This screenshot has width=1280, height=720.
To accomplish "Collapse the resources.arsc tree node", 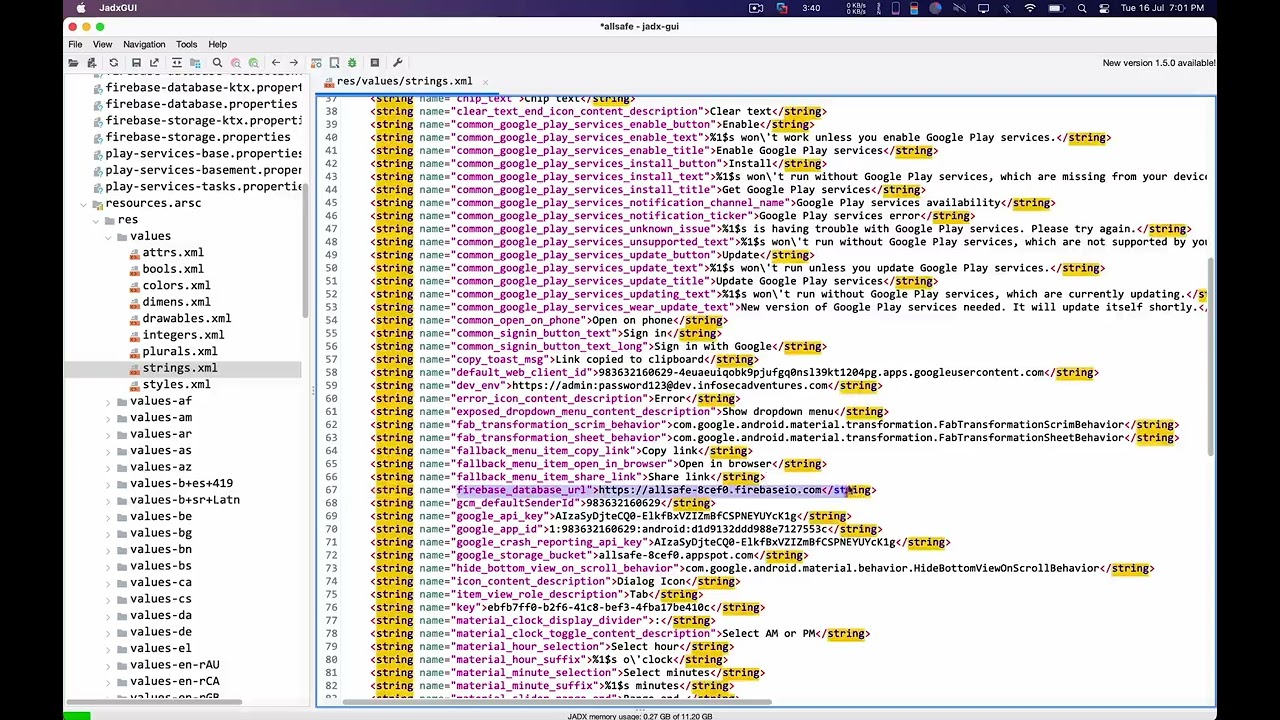I will 84,204.
